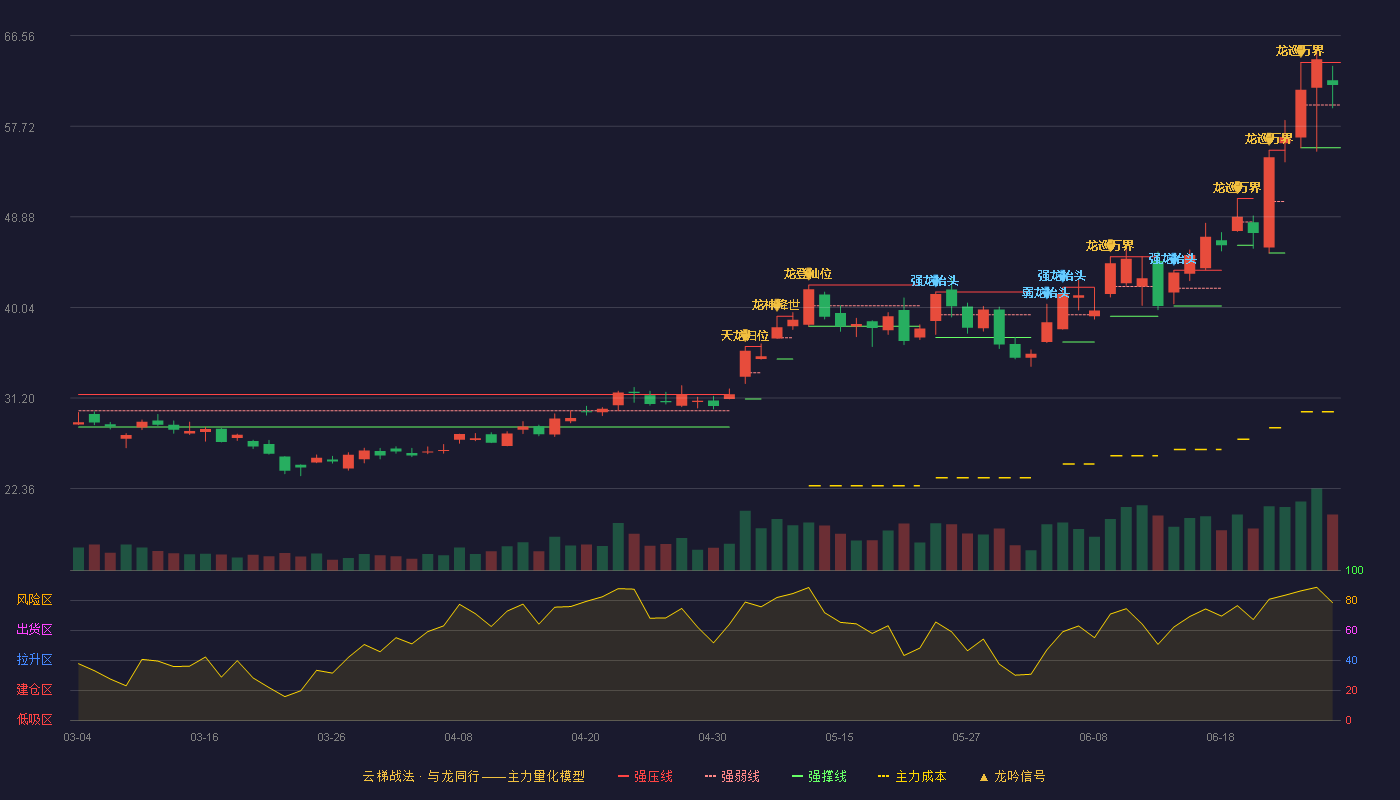Click the magenta 60 indicator scale label

(x=1351, y=630)
